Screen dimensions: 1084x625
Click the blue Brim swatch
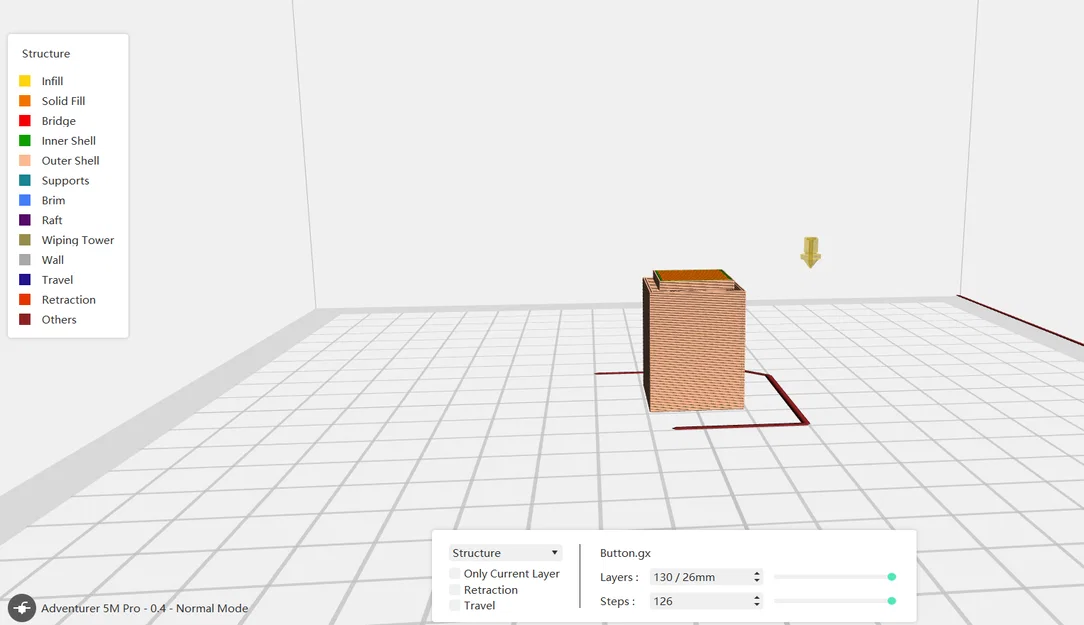pos(25,200)
